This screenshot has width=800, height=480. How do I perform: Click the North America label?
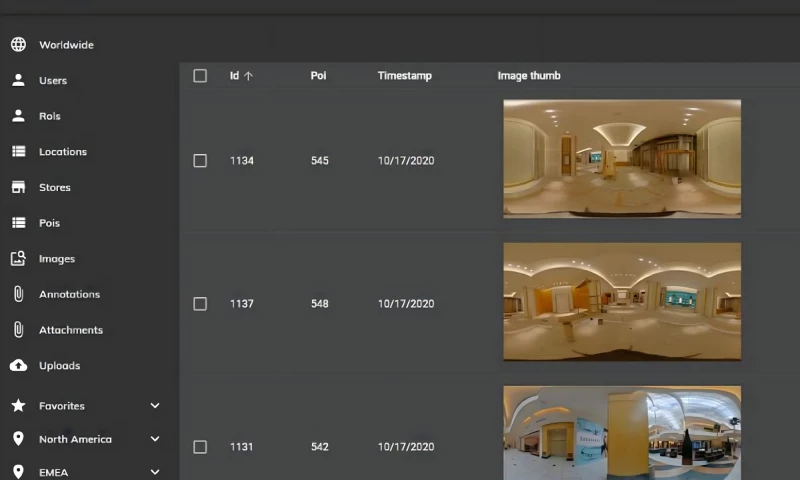click(x=76, y=439)
